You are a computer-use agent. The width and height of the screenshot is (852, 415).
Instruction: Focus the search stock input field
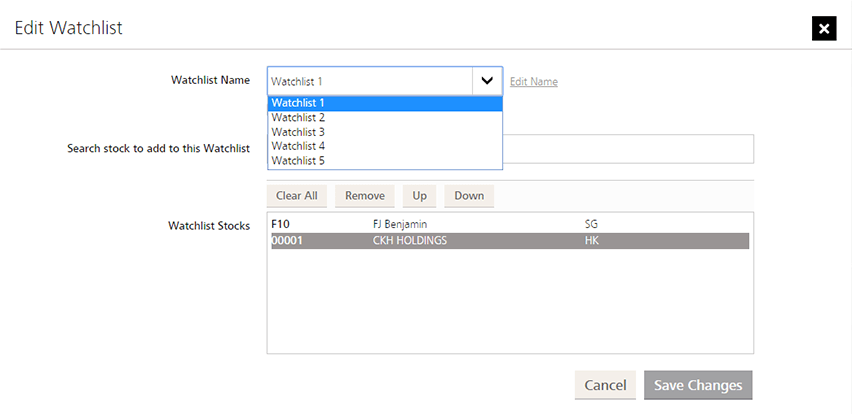[x=627, y=149]
